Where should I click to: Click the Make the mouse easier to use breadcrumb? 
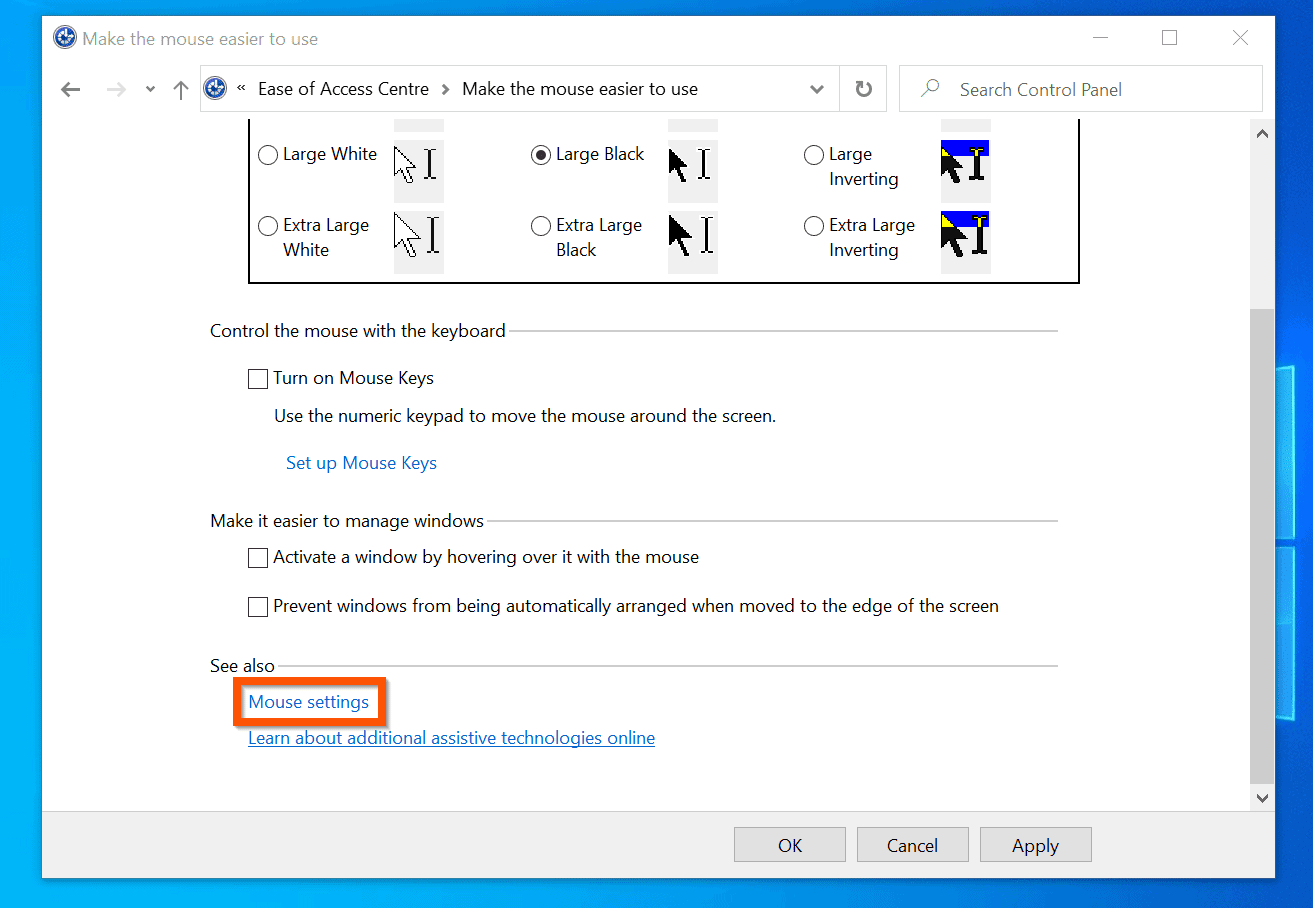click(578, 88)
